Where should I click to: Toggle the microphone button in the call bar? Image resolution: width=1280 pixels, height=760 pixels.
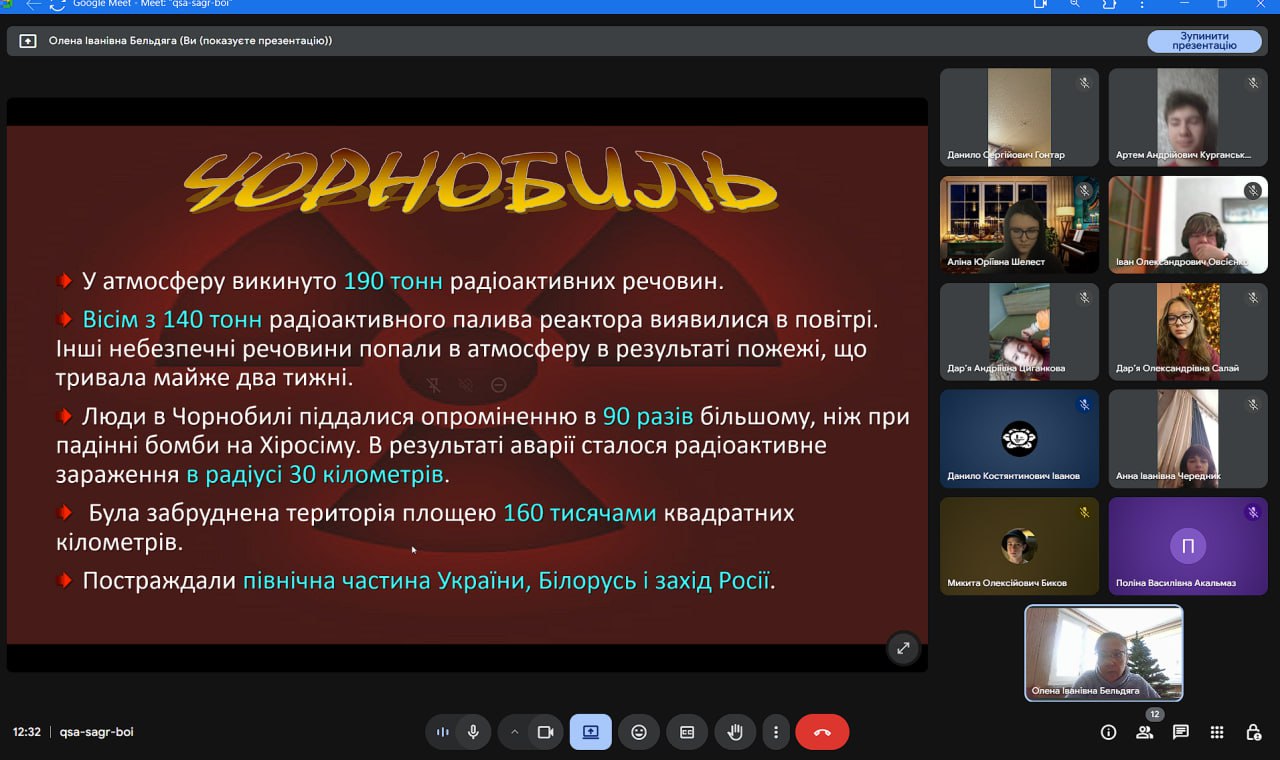pos(473,732)
